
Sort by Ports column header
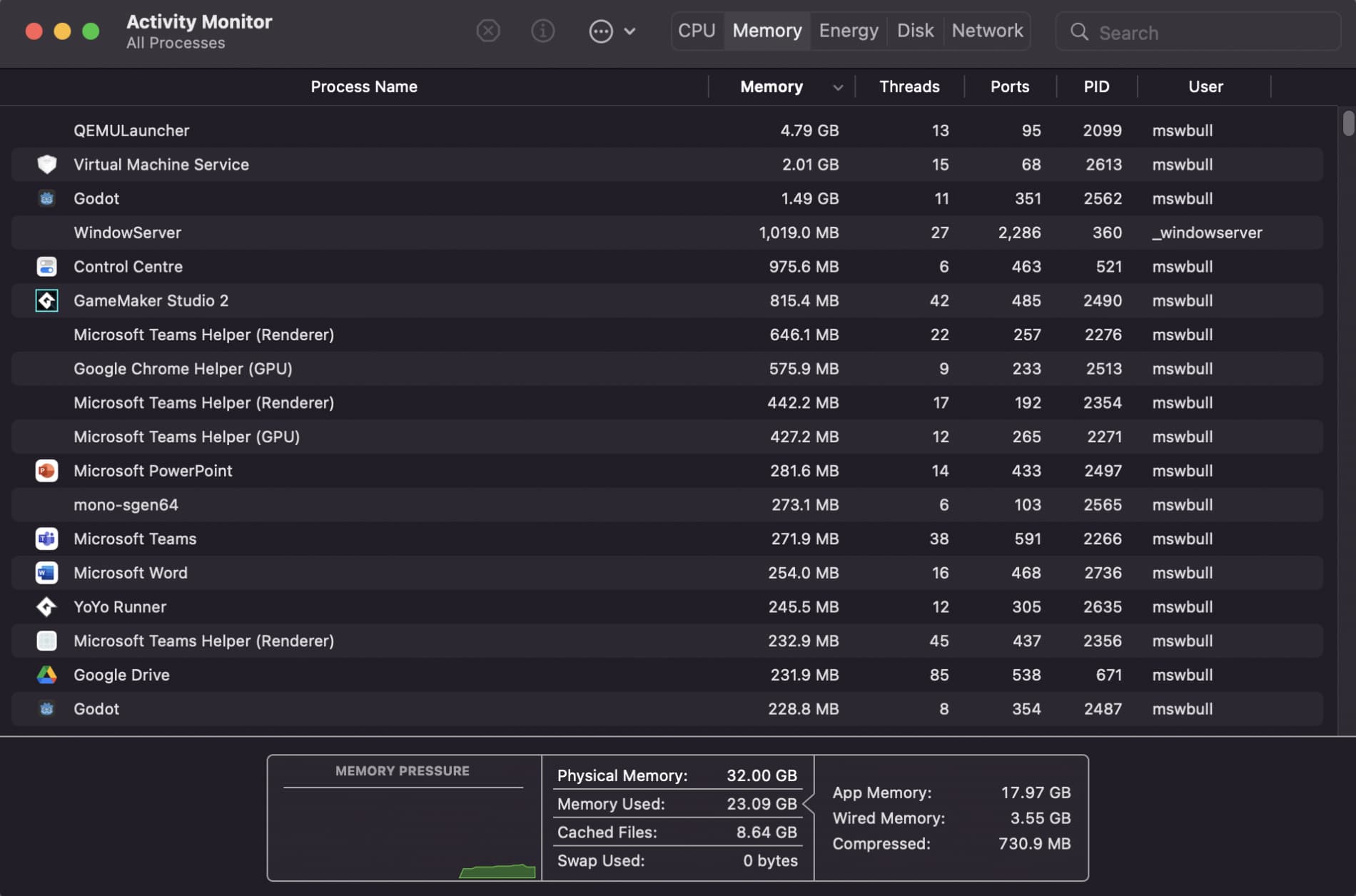coord(1009,86)
